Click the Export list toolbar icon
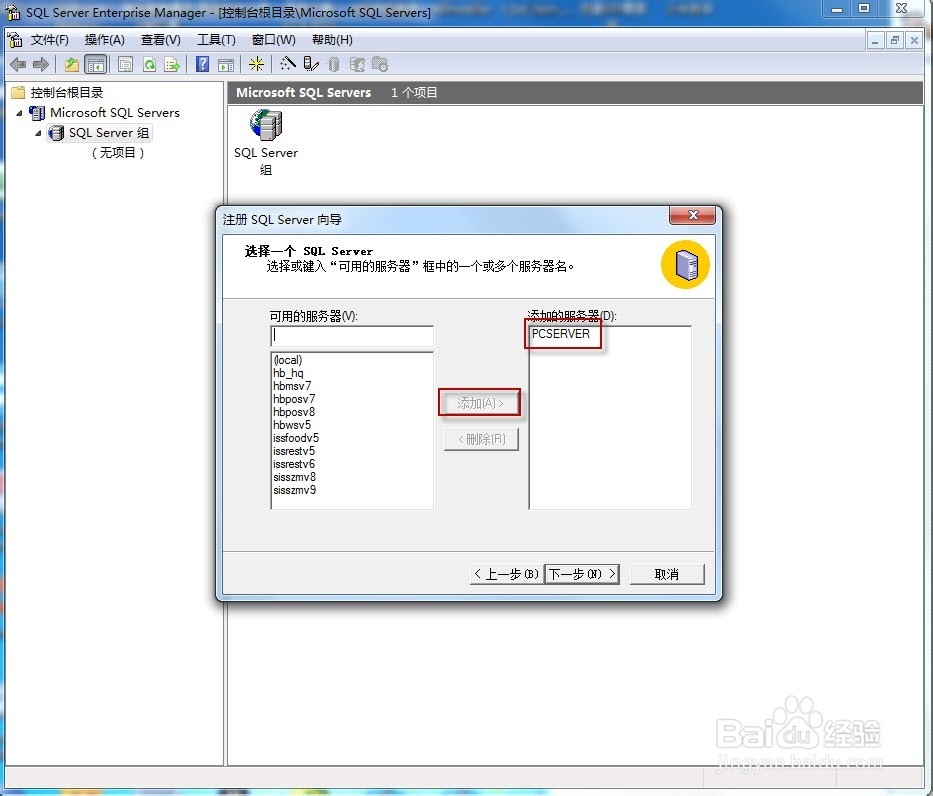 [172, 64]
